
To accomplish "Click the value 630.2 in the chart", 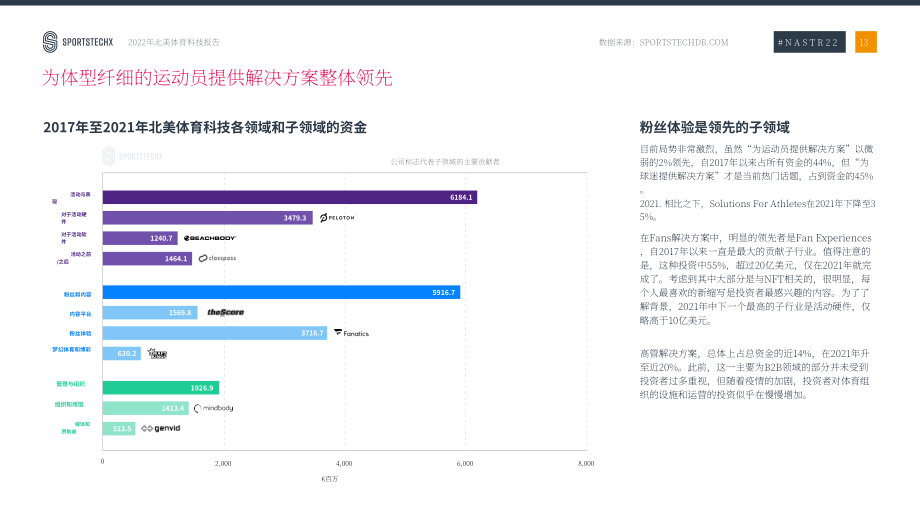I will [127, 354].
